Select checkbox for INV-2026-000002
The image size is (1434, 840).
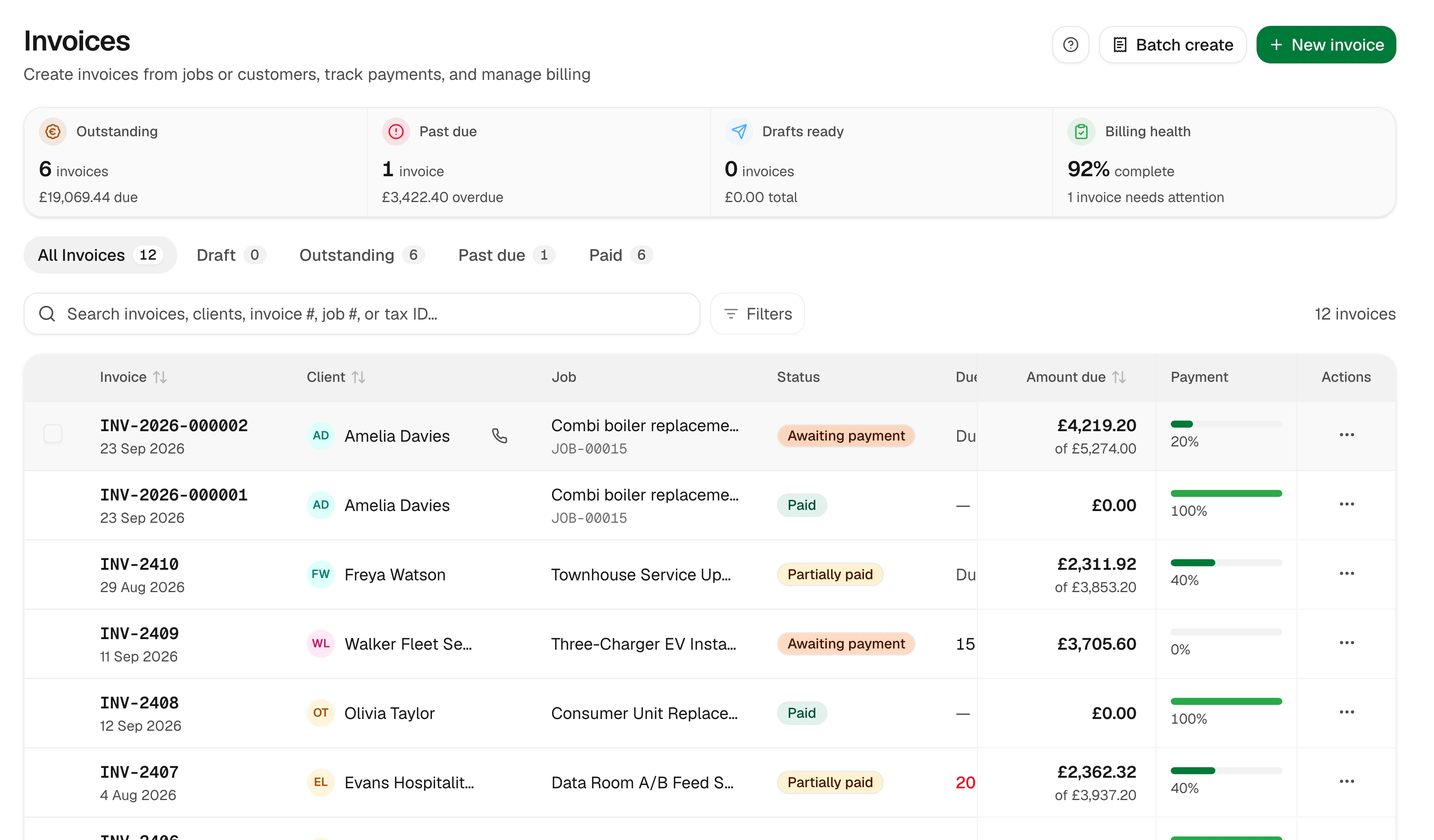point(53,434)
